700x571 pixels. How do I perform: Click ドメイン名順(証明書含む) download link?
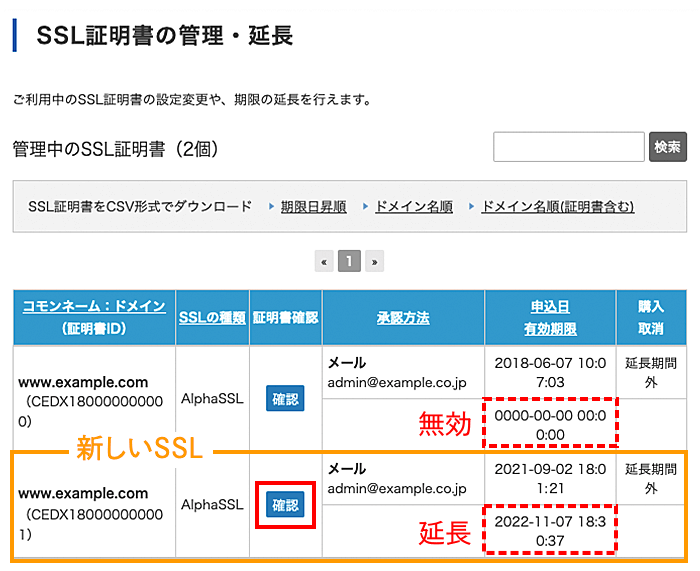coord(557,207)
